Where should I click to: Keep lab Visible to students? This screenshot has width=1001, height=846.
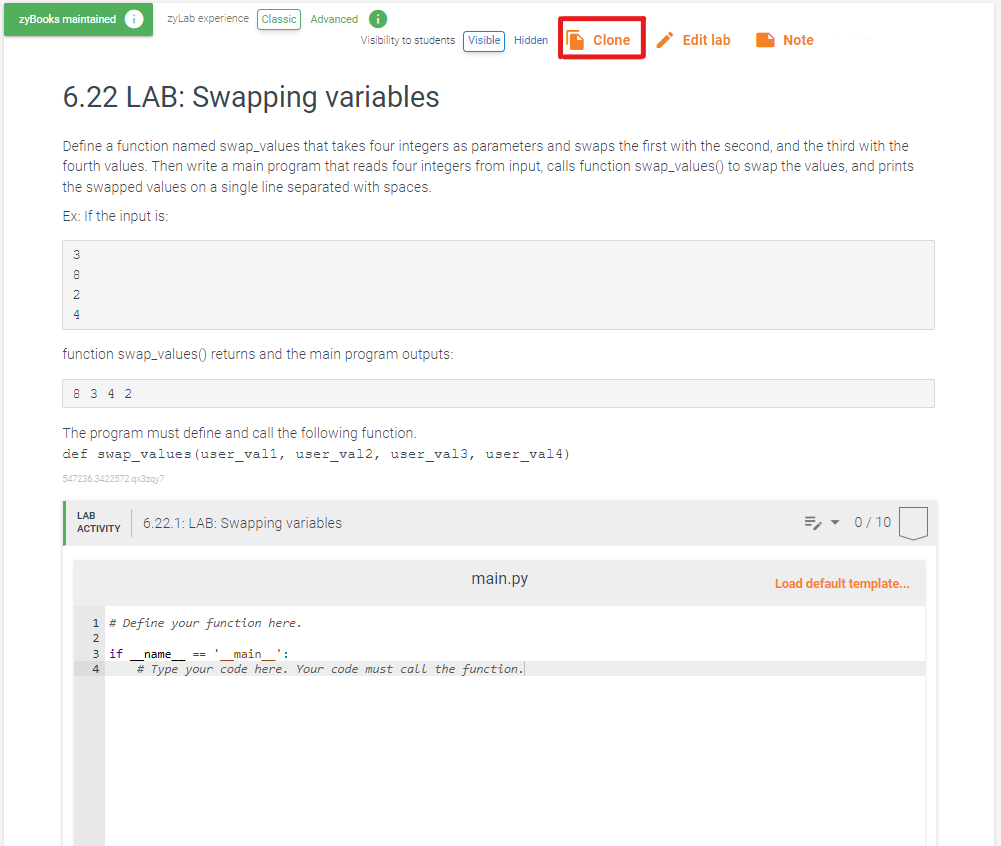point(483,41)
